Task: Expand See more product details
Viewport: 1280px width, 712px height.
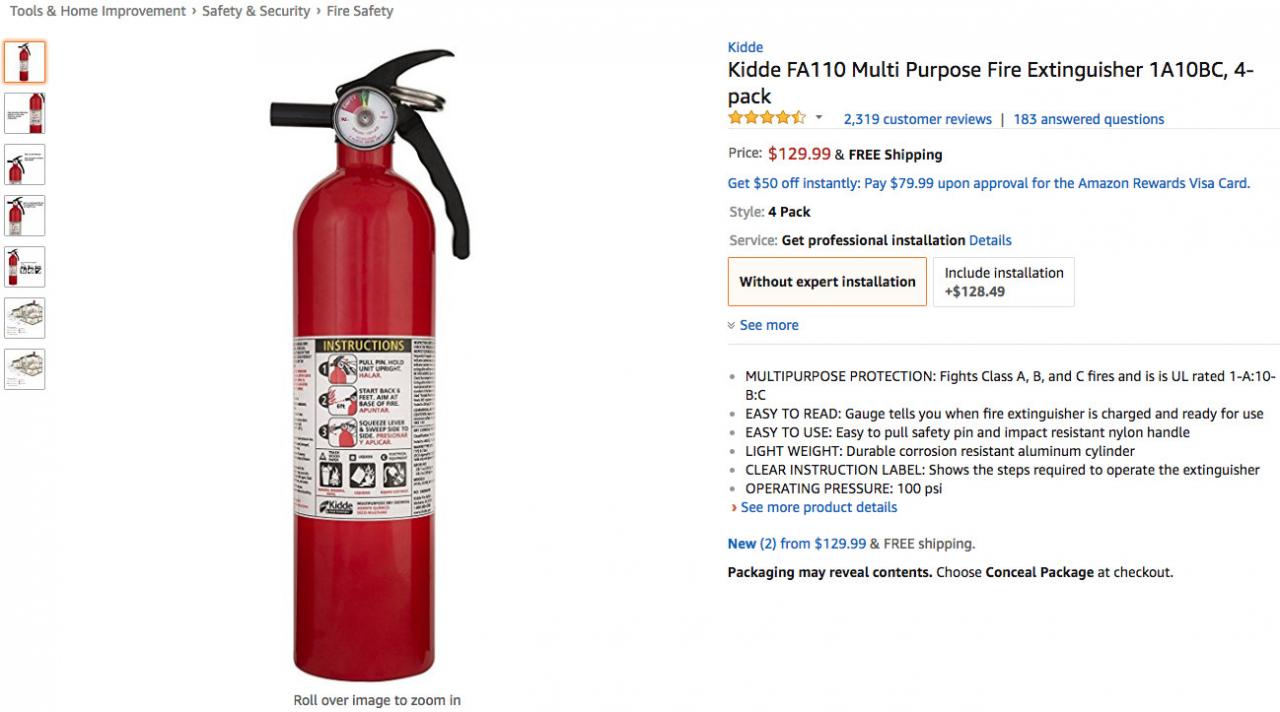Action: coord(818,507)
